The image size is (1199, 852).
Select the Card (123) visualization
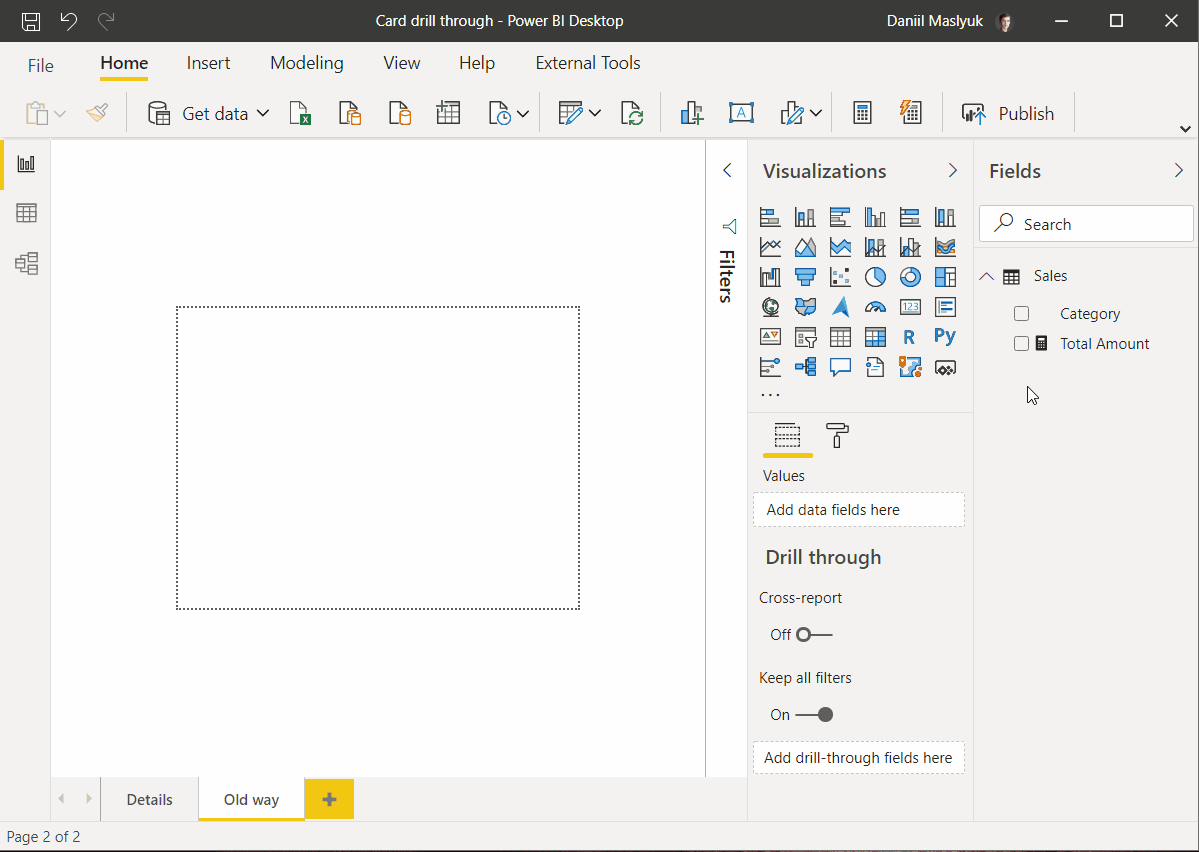(x=910, y=307)
